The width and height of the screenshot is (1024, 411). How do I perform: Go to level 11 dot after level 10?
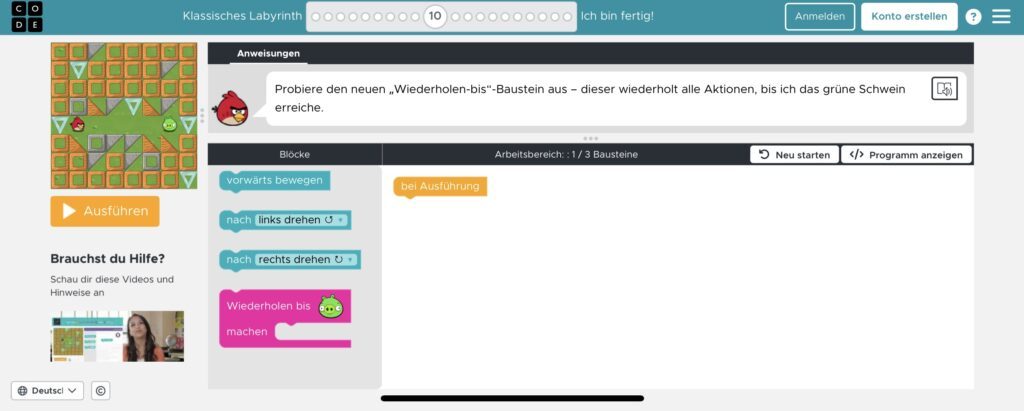coord(455,17)
